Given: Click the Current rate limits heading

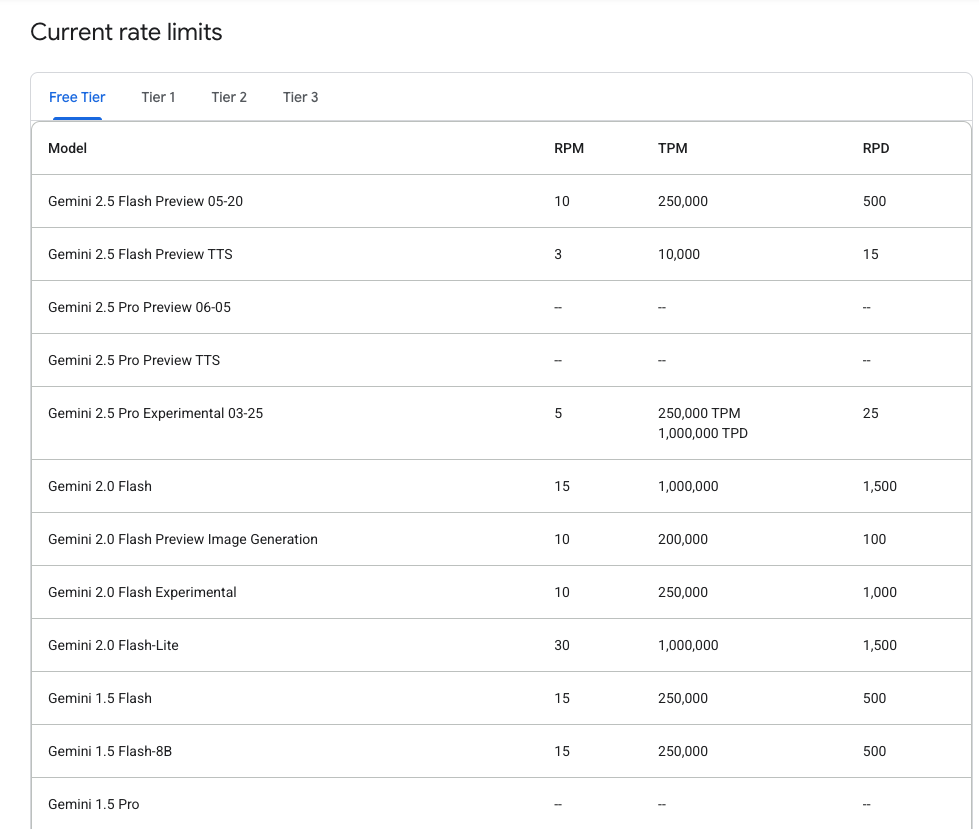Looking at the screenshot, I should 126,32.
